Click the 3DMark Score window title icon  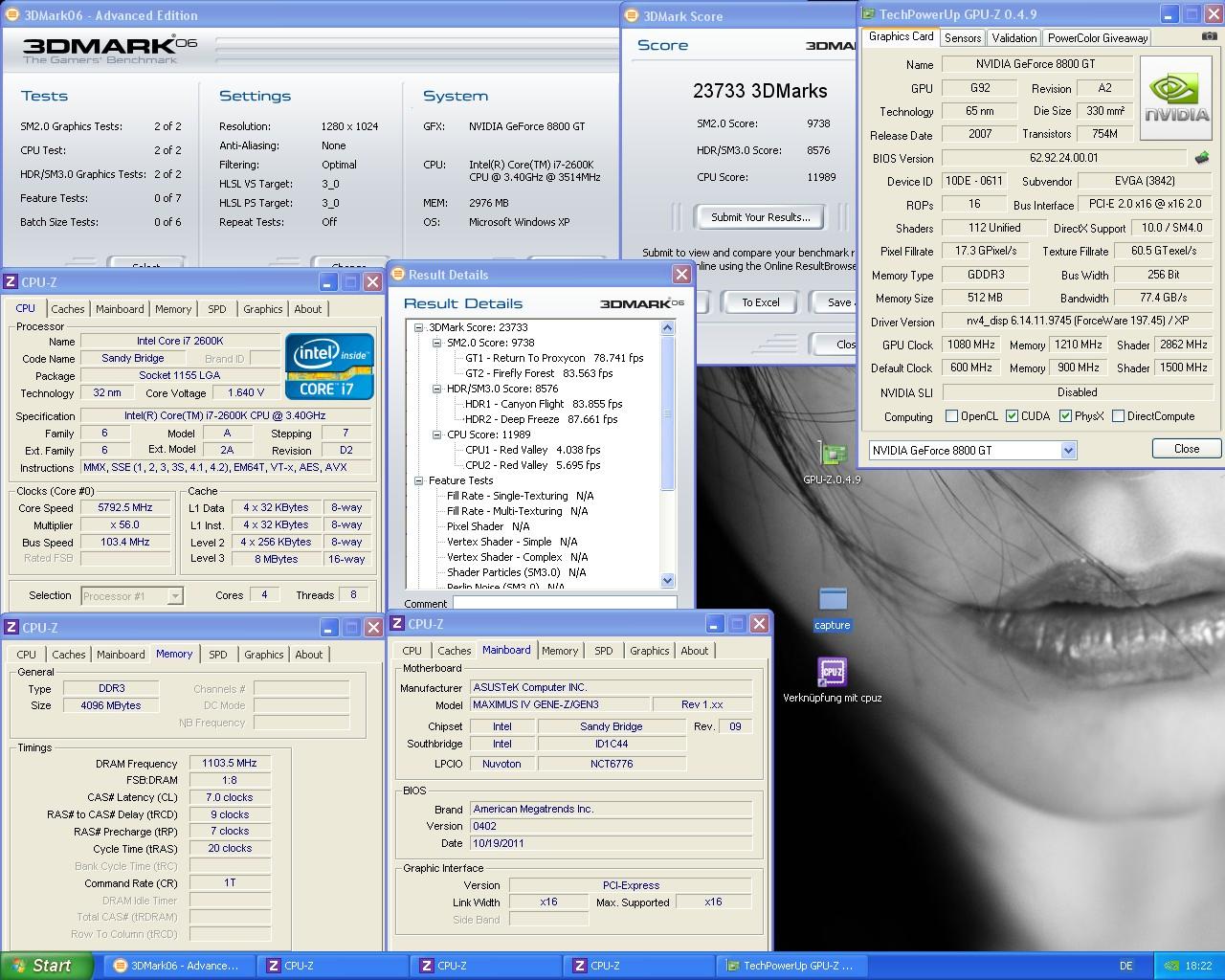point(632,15)
